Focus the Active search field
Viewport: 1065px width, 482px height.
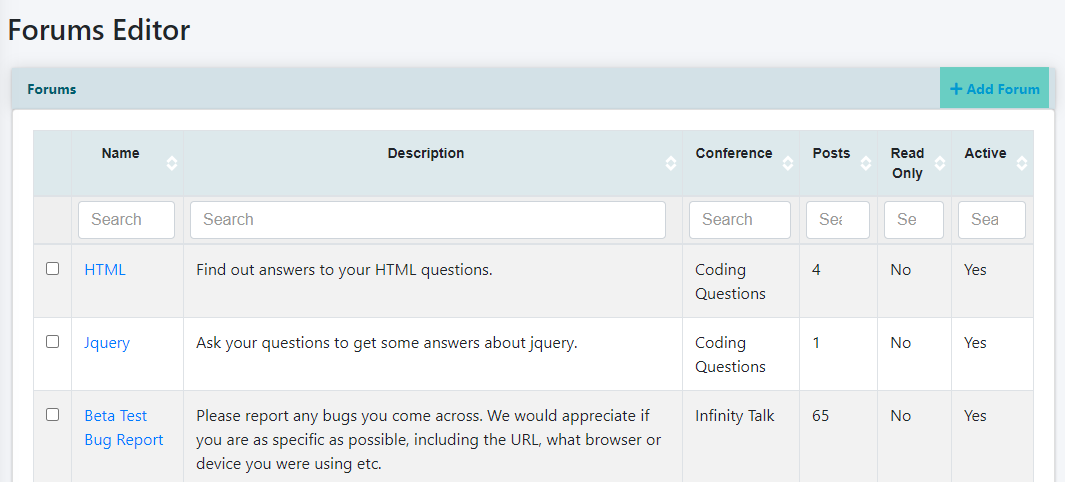click(991, 220)
